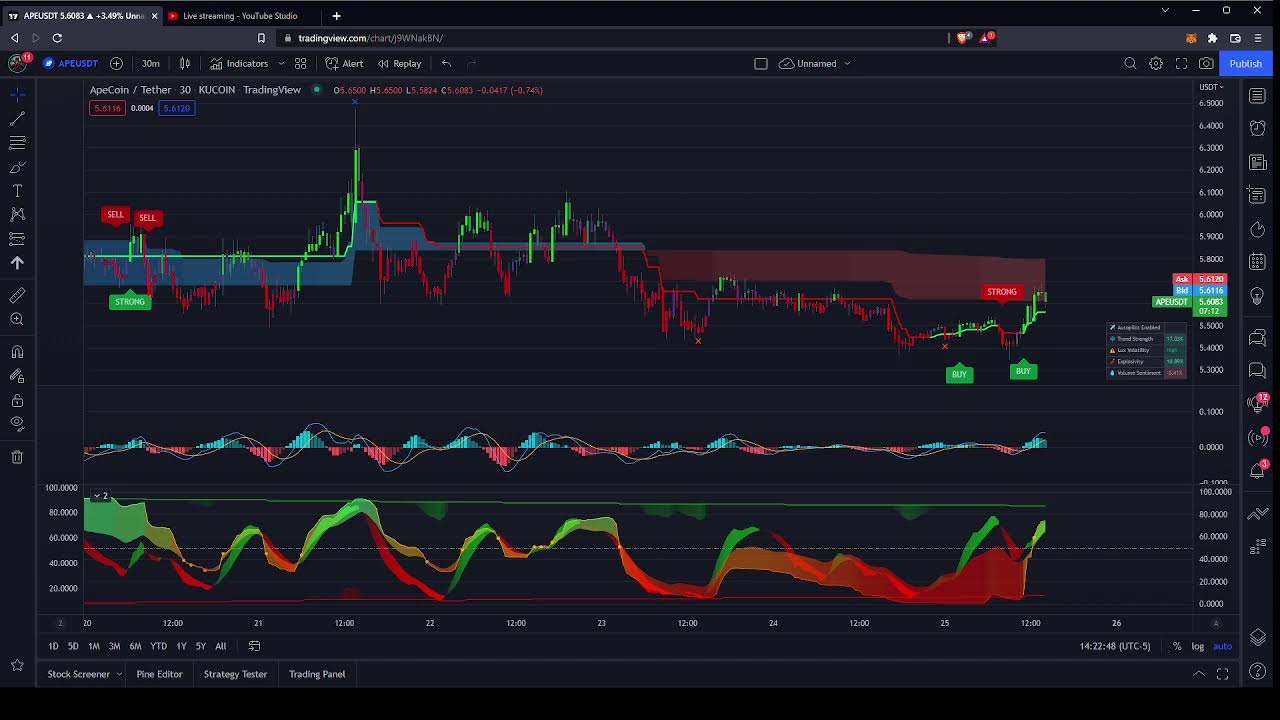
Task: Select the YTD date range
Action: tap(158, 646)
